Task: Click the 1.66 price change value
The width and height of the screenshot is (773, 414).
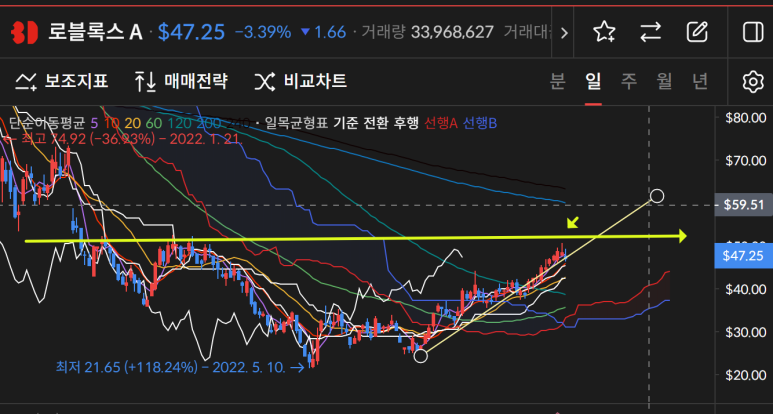Action: [x=330, y=33]
